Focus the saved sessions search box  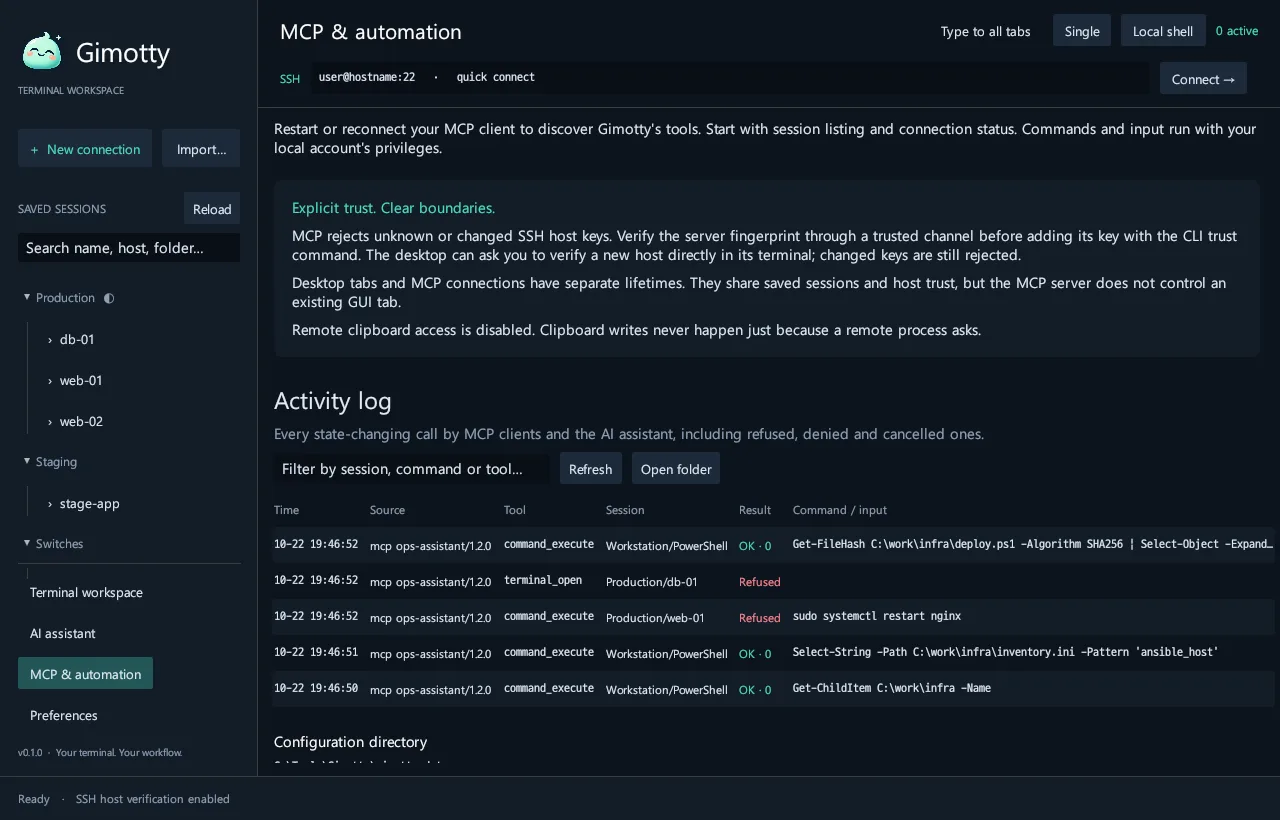pyautogui.click(x=129, y=247)
